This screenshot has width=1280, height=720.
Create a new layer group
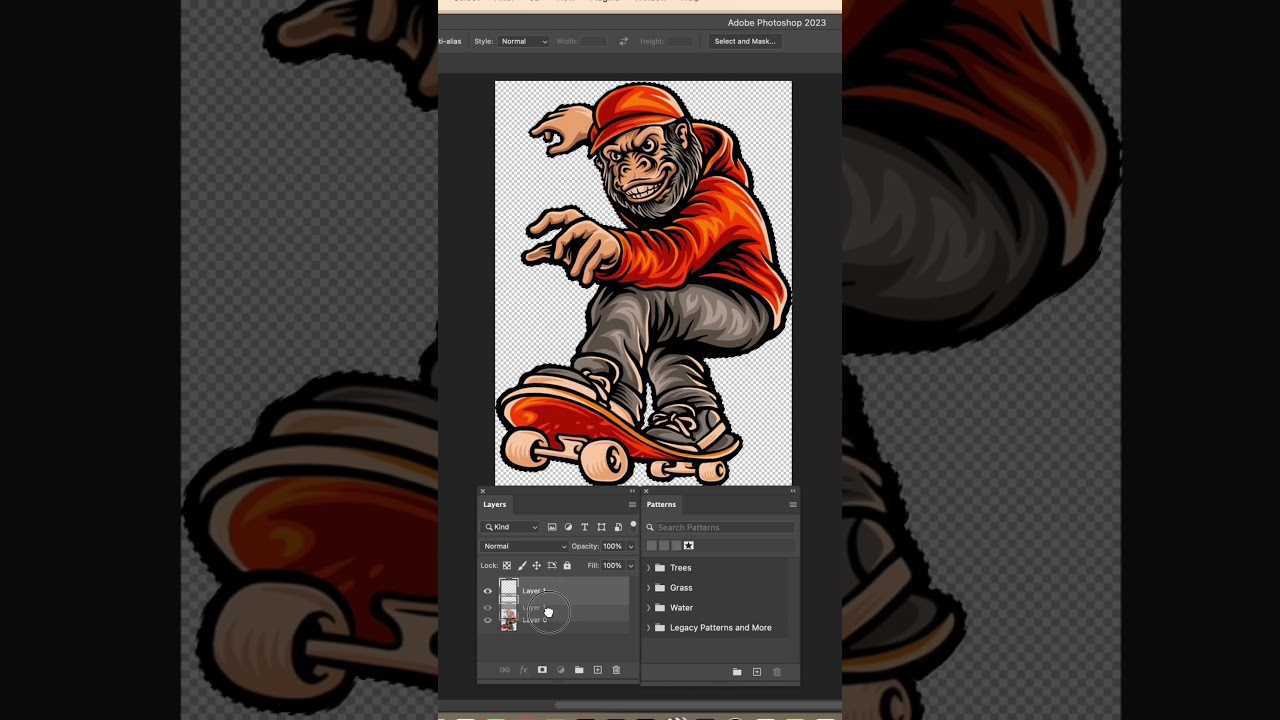579,670
